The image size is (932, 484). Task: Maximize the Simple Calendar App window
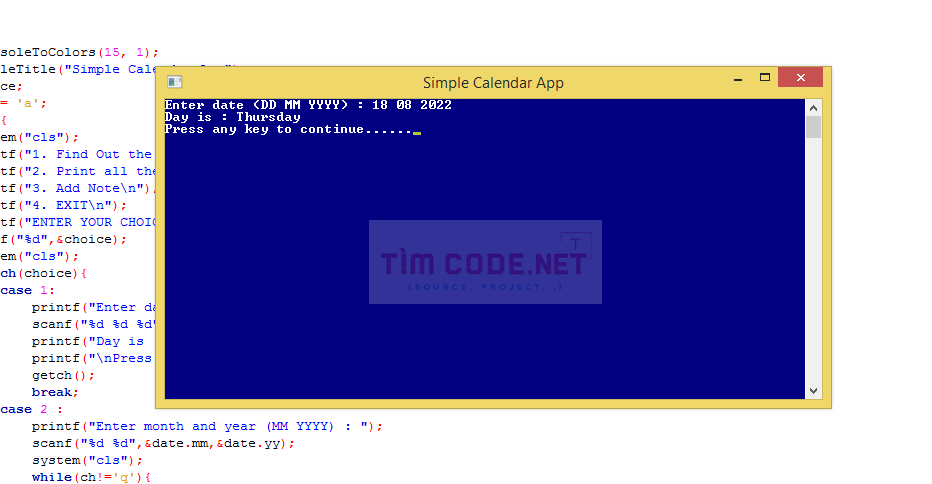(x=764, y=77)
